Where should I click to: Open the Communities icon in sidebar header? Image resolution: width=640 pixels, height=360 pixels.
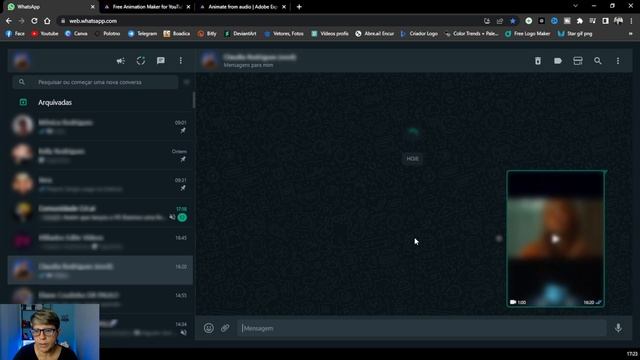[x=121, y=61]
